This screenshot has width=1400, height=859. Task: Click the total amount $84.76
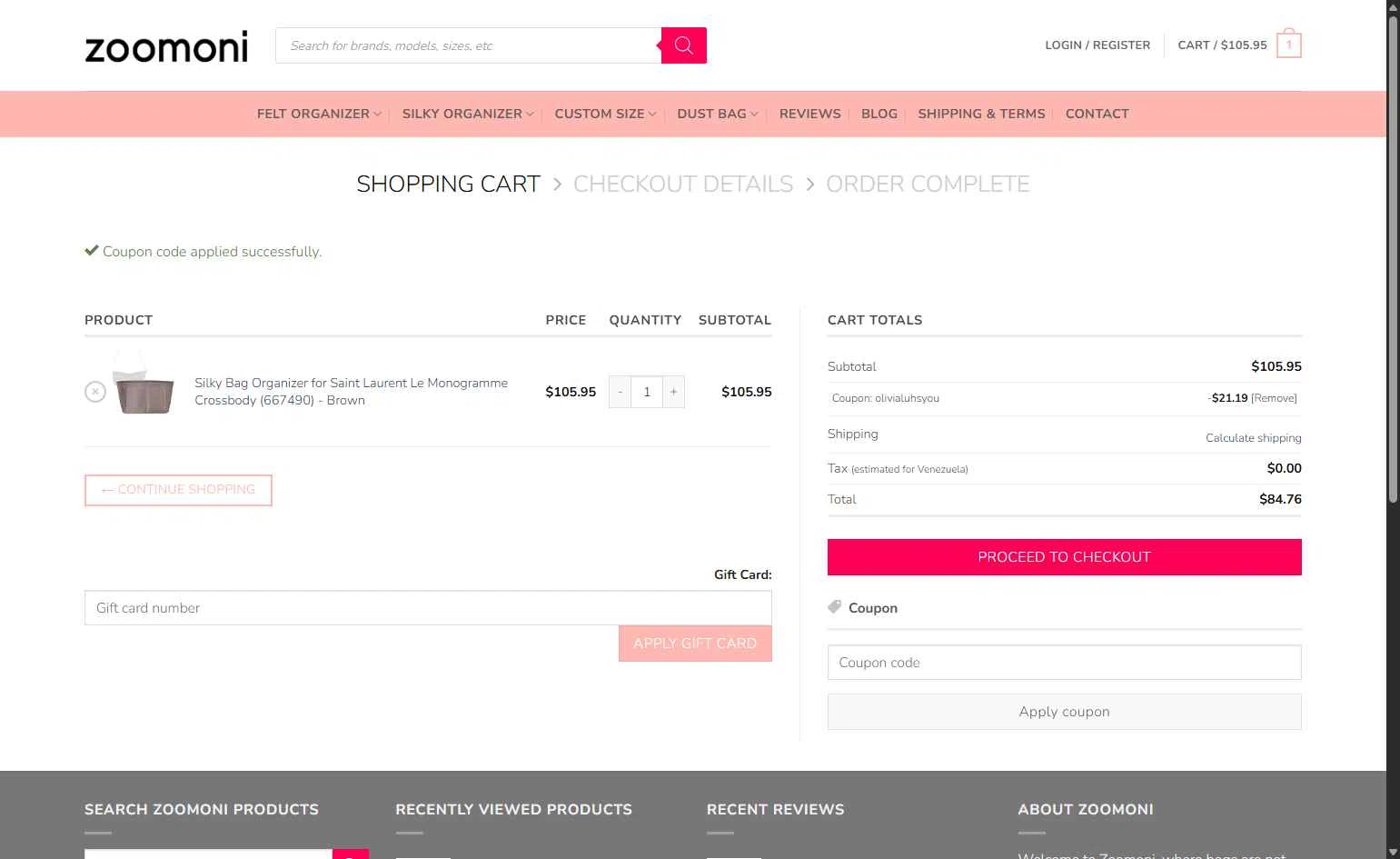pyautogui.click(x=1280, y=499)
